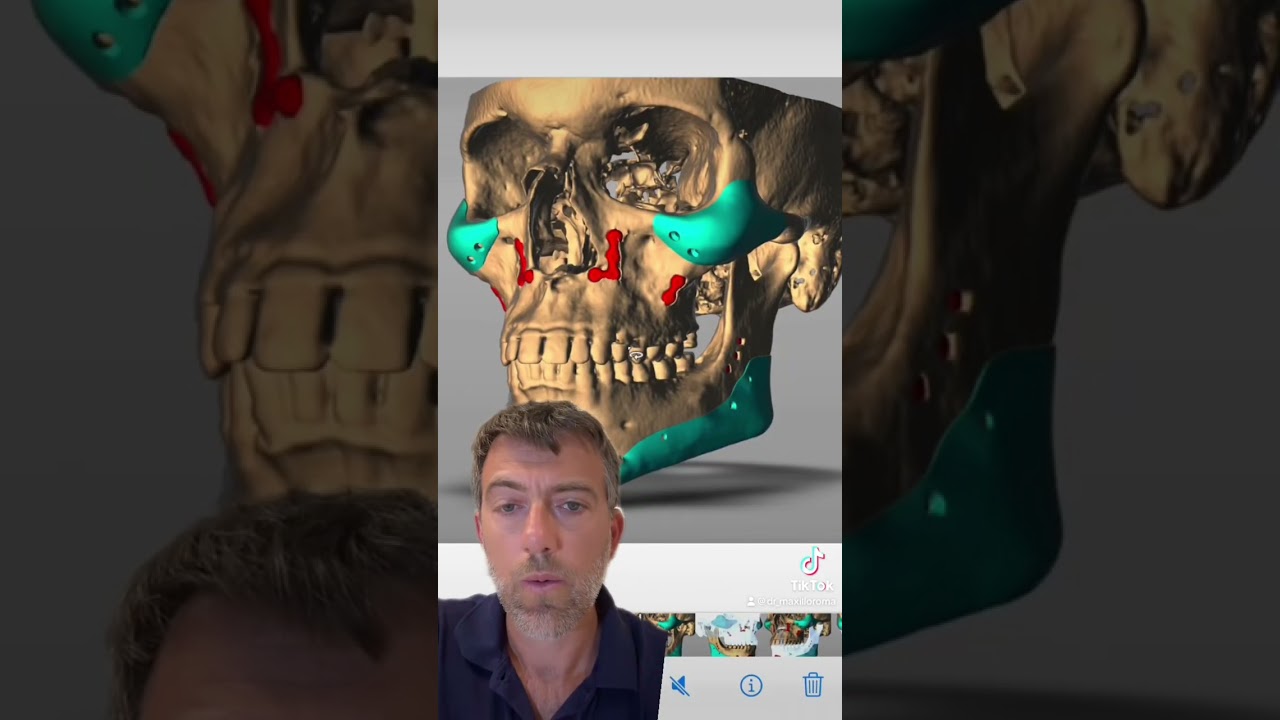Viewport: 1280px width, 720px height.
Task: Open photo info with the circled i icon
Action: 751,685
